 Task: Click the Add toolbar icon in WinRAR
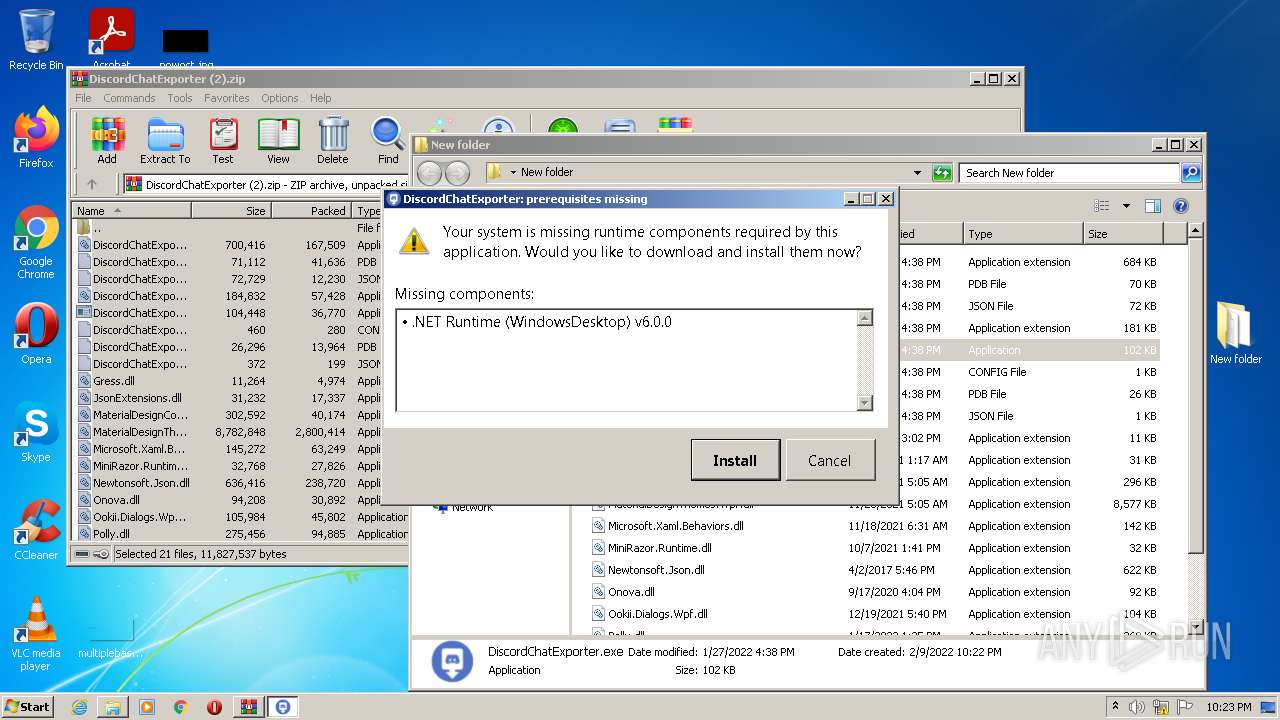point(107,140)
